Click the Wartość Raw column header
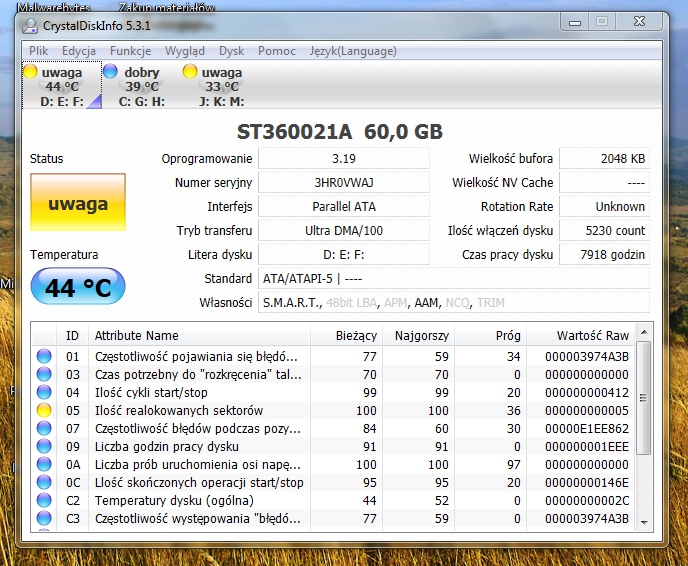The image size is (688, 566). coord(581,336)
